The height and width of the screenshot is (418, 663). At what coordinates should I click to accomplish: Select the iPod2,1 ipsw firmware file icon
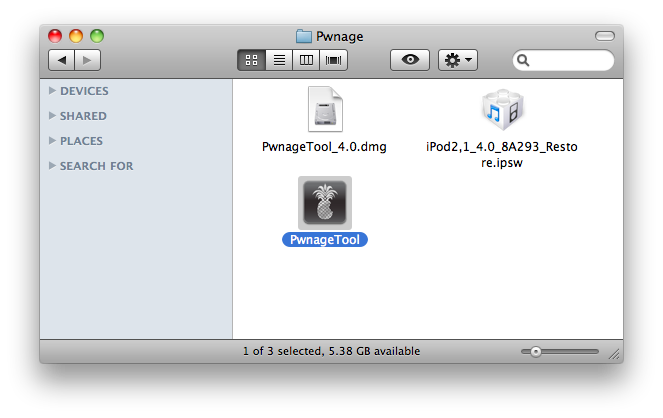(x=502, y=110)
